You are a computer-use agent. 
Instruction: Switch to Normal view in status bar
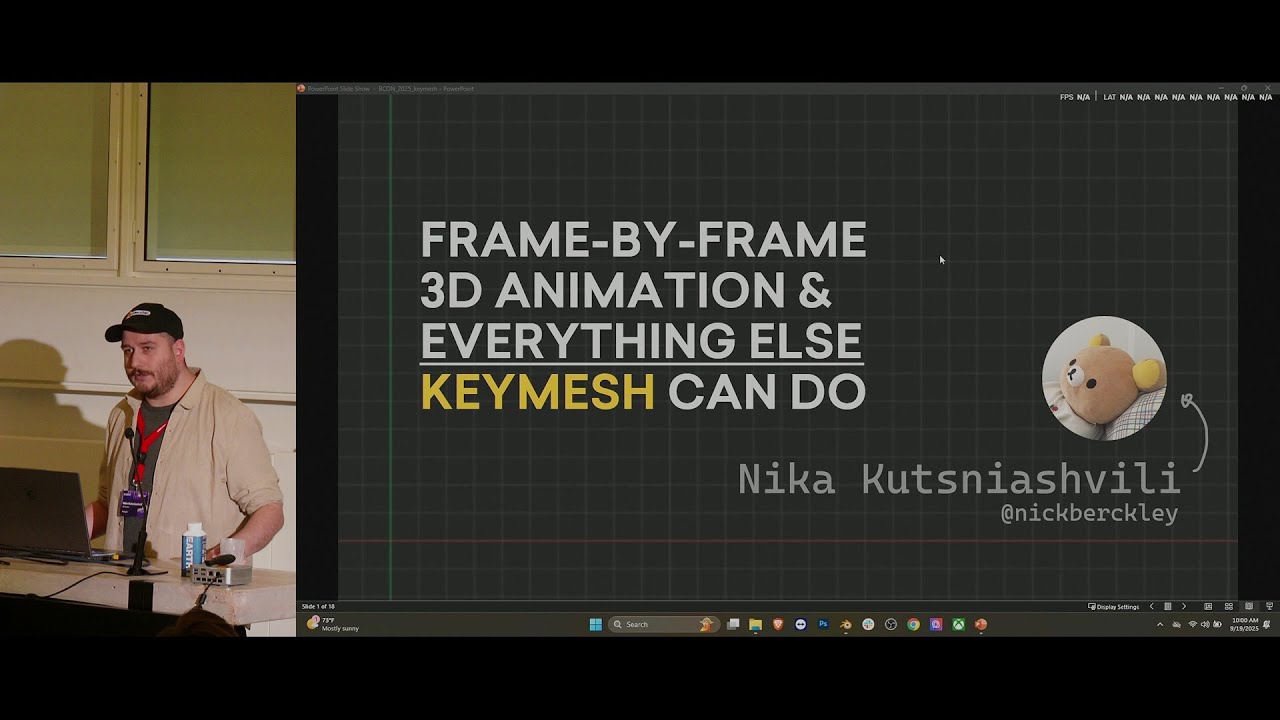[x=1208, y=606]
